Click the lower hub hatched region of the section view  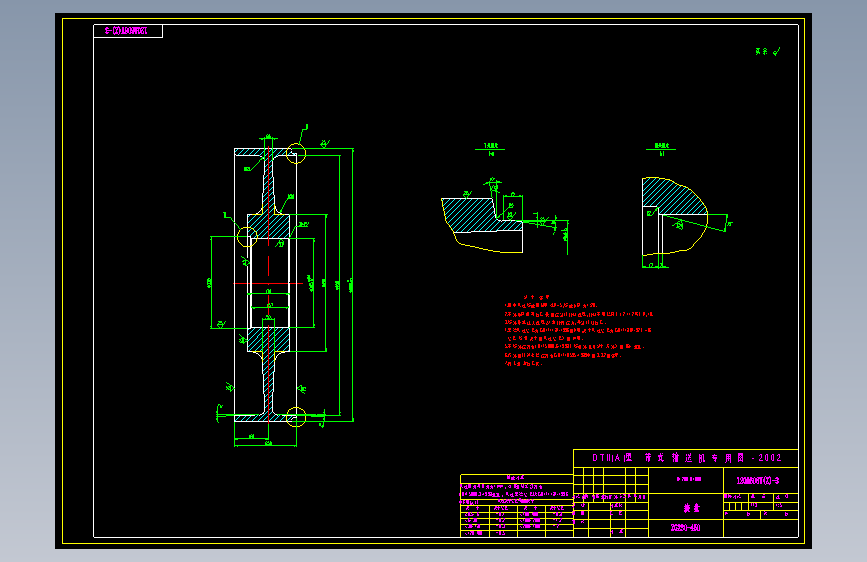pos(269,339)
